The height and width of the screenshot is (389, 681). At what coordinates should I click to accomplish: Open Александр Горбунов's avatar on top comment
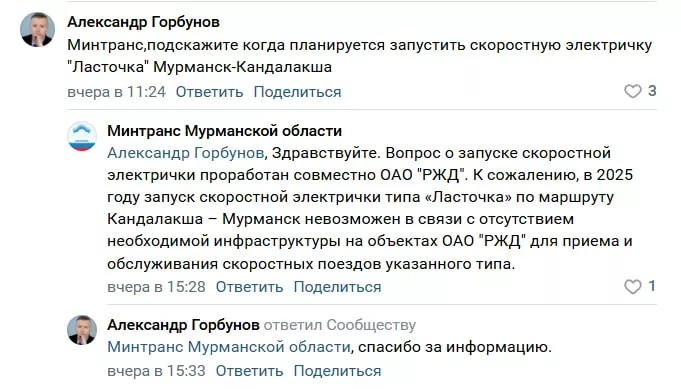[37, 29]
